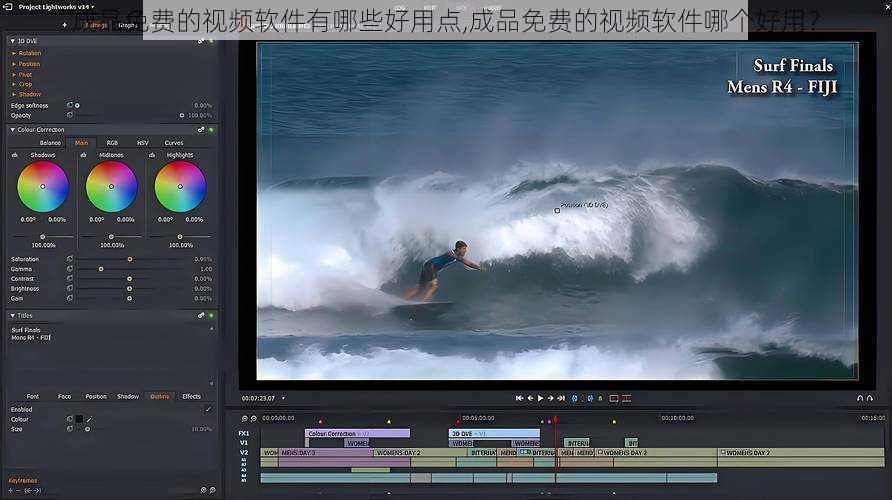
Task: Adjust the Gamma slider handle
Action: (101, 269)
